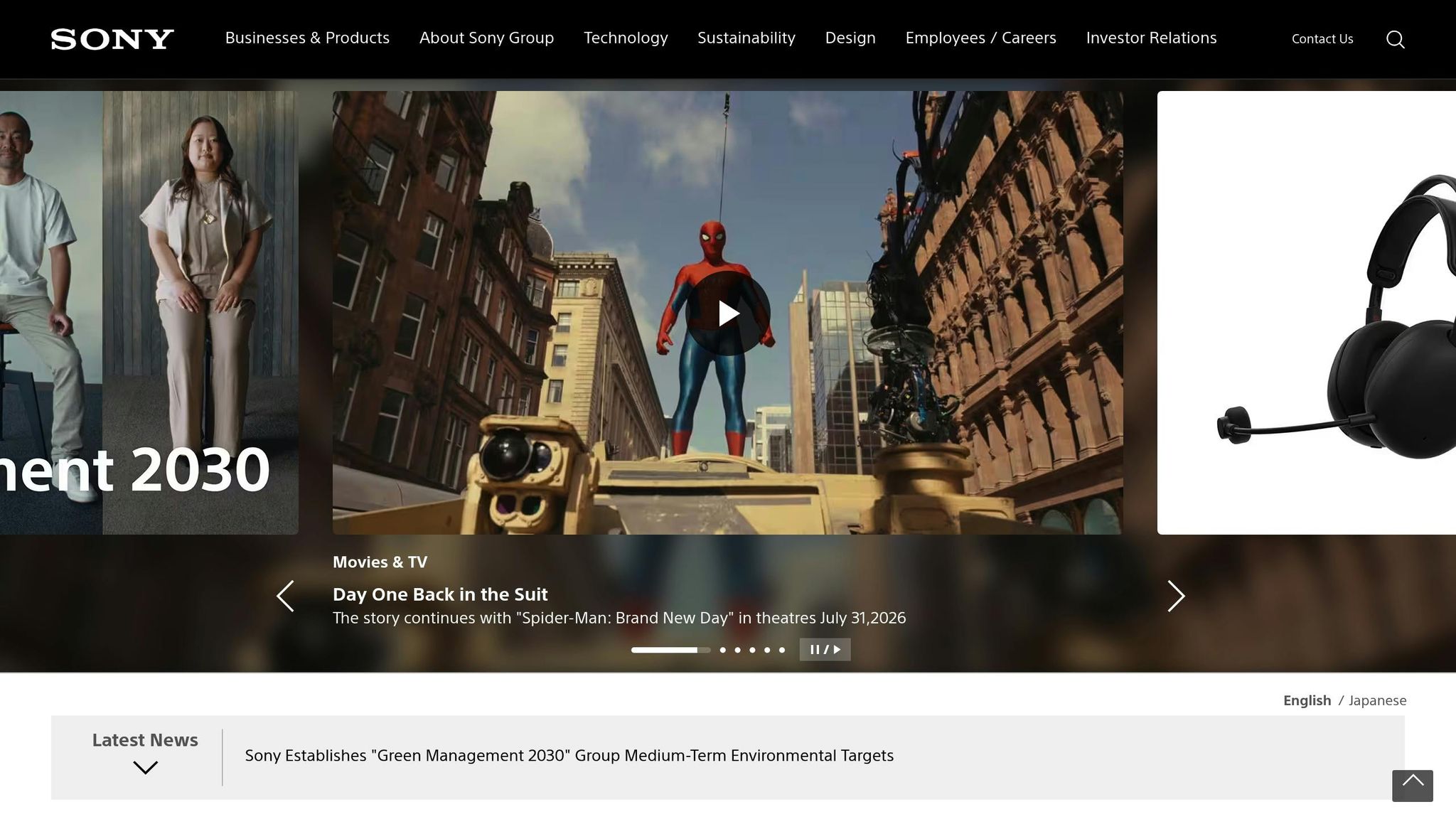Image resolution: width=1456 pixels, height=819 pixels.
Task: Go to Sony logo home
Action: (112, 39)
